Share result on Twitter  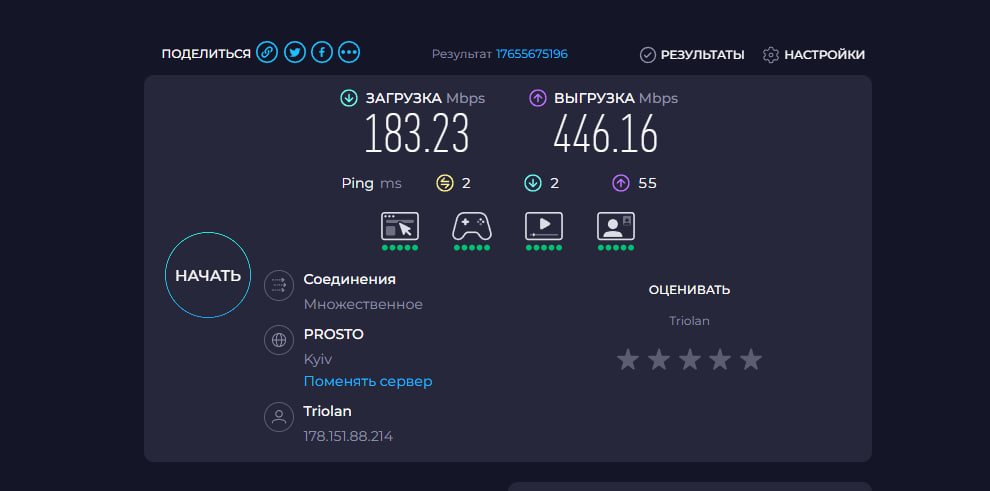coord(294,53)
